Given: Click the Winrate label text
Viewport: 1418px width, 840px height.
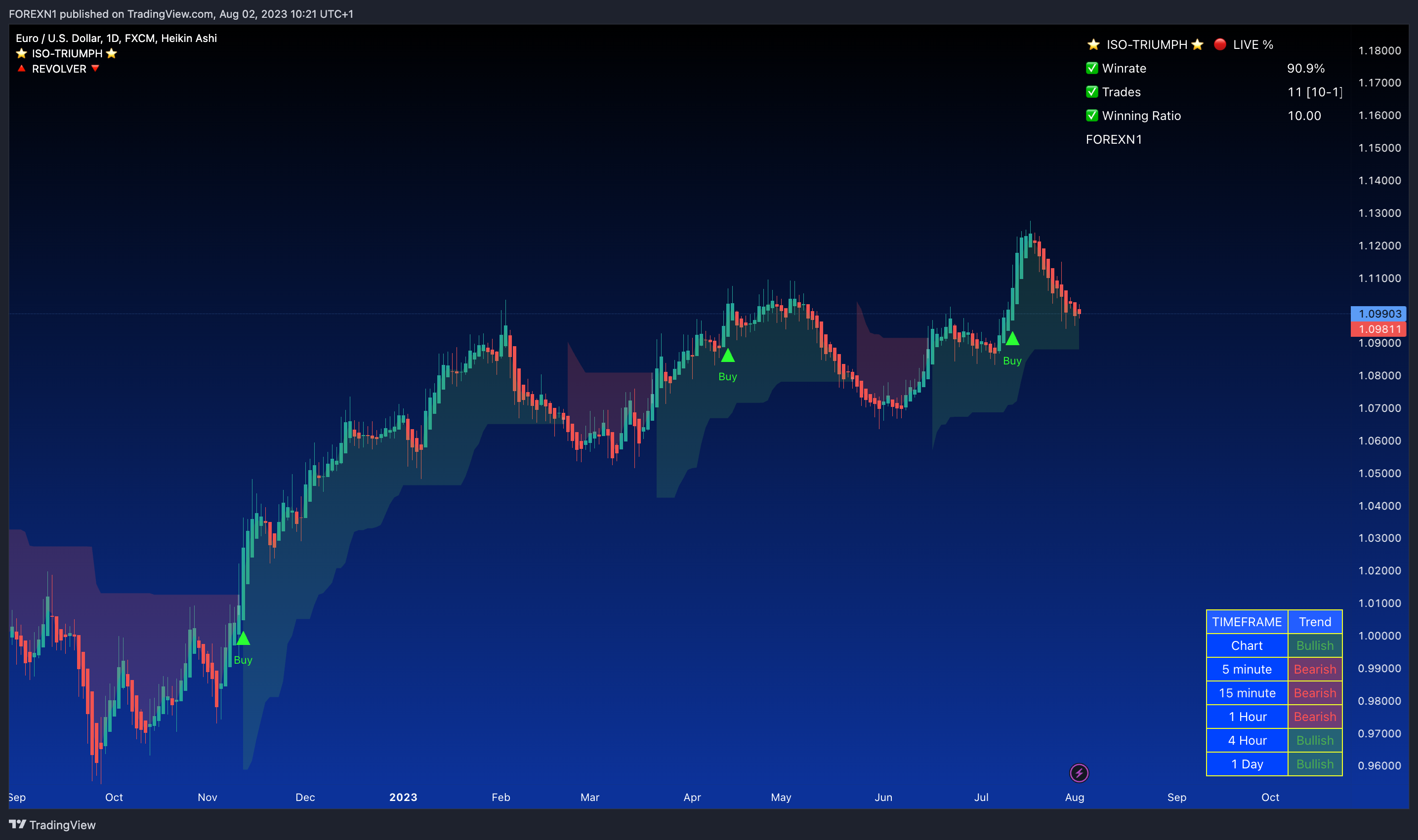Looking at the screenshot, I should click(x=1124, y=68).
